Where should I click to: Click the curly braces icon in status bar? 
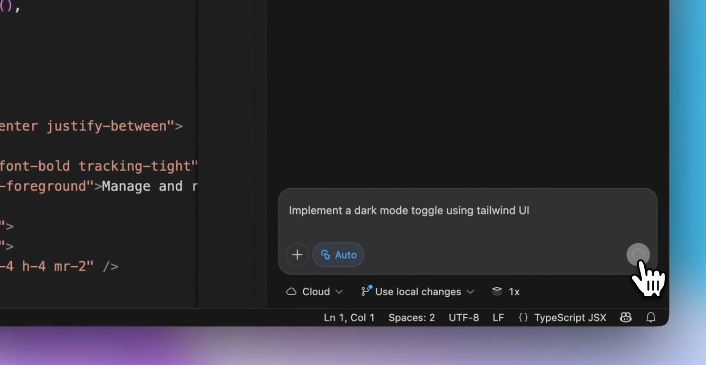(523, 318)
